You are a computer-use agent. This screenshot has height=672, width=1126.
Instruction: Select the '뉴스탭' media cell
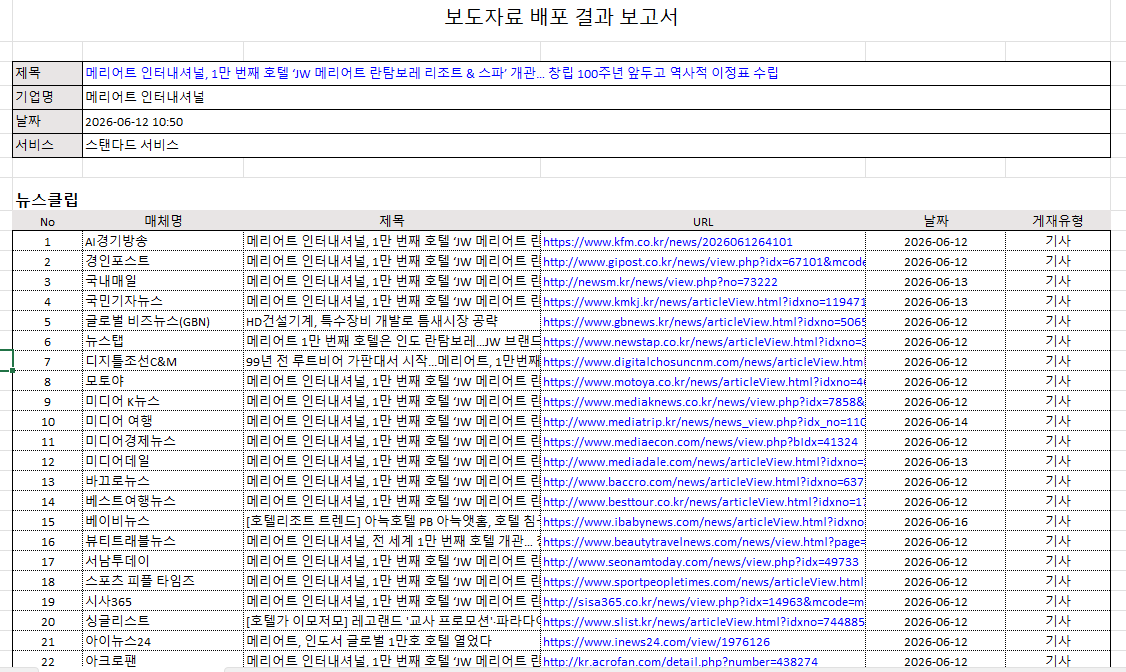click(163, 342)
